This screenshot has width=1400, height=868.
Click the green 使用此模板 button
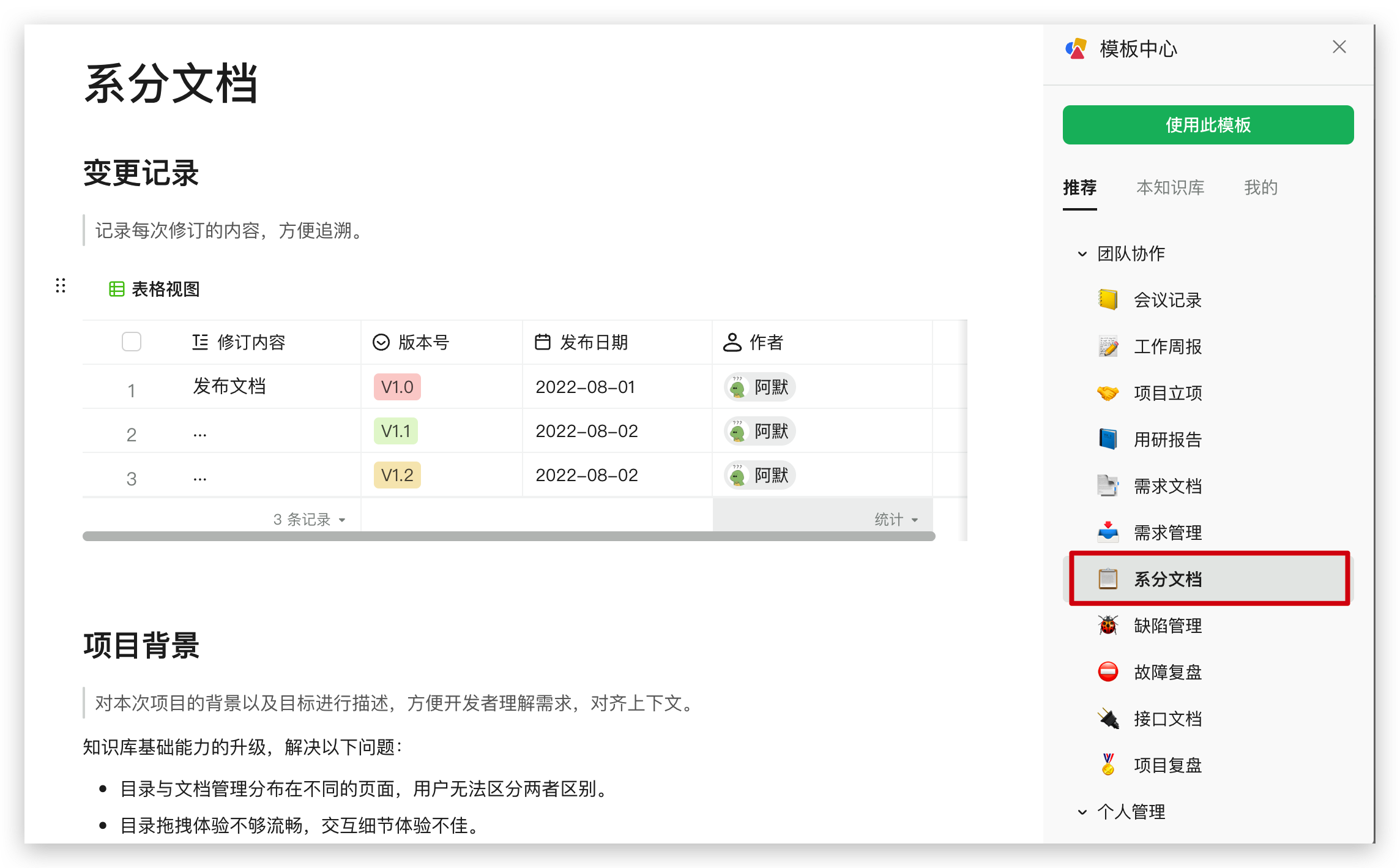(1208, 125)
